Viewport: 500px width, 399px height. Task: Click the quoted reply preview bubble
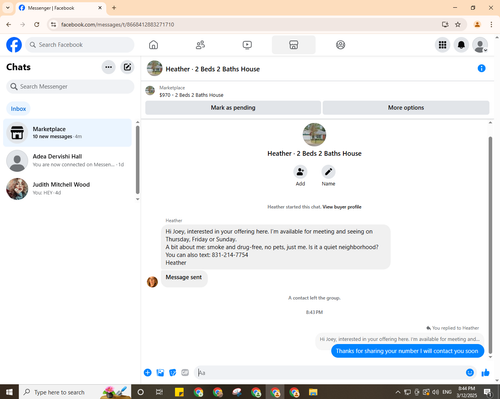pos(399,339)
